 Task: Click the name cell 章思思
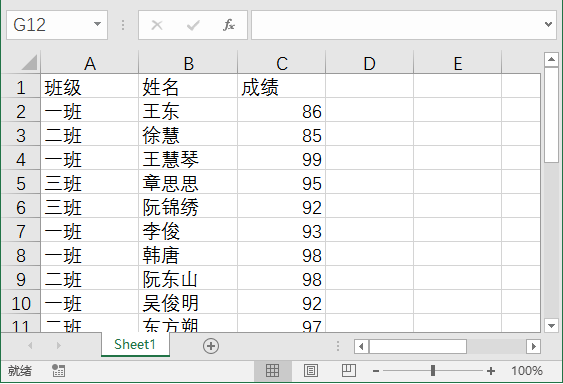[188, 182]
